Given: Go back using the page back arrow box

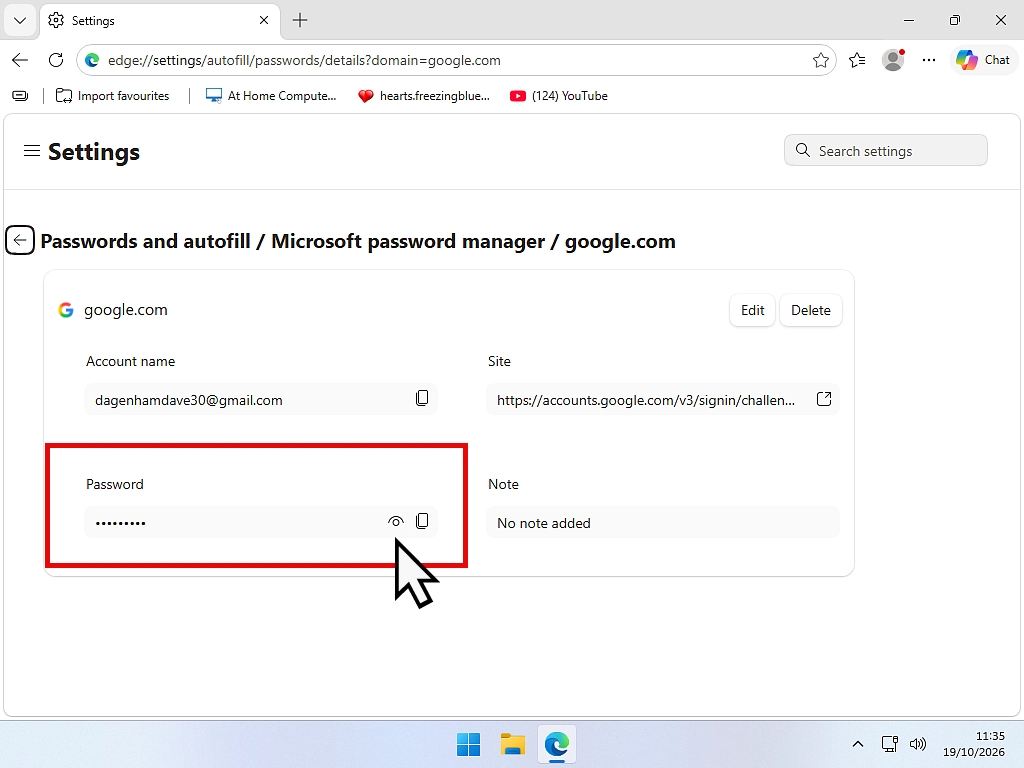Looking at the screenshot, I should [20, 240].
